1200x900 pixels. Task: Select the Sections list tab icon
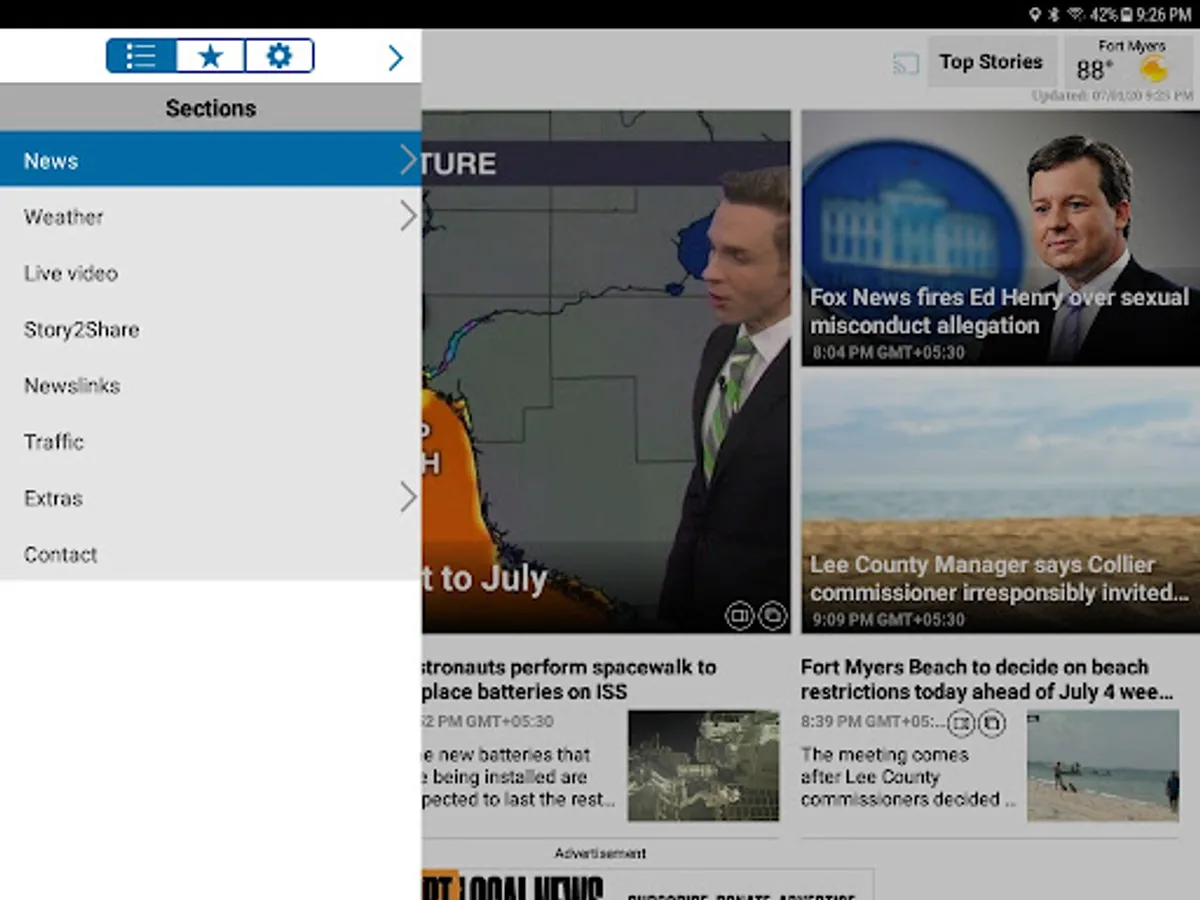[x=141, y=56]
